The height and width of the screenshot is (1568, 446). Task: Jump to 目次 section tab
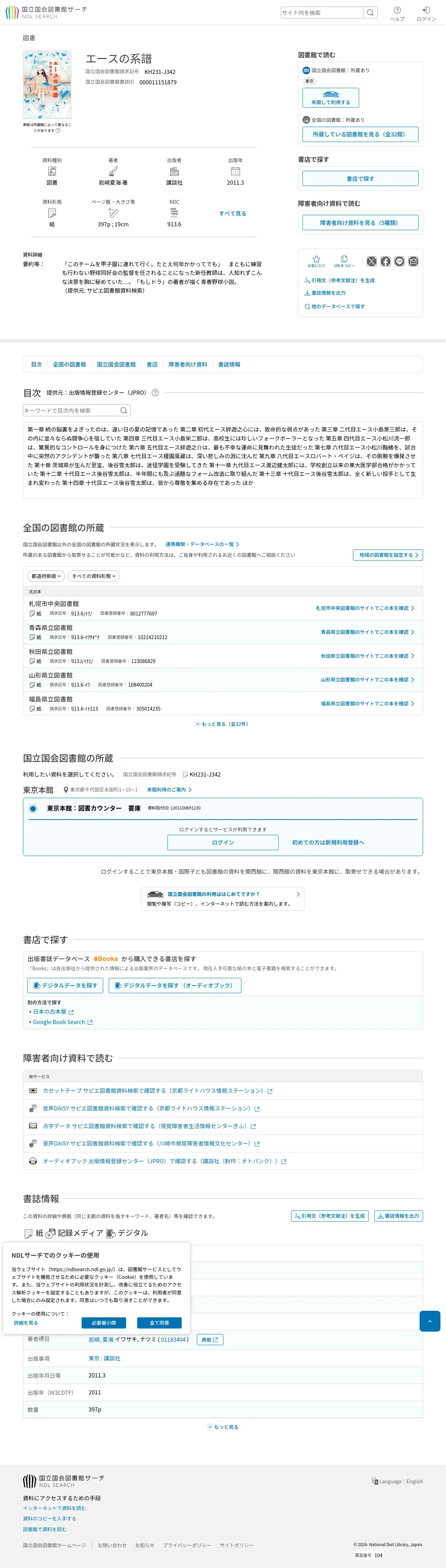[x=36, y=364]
